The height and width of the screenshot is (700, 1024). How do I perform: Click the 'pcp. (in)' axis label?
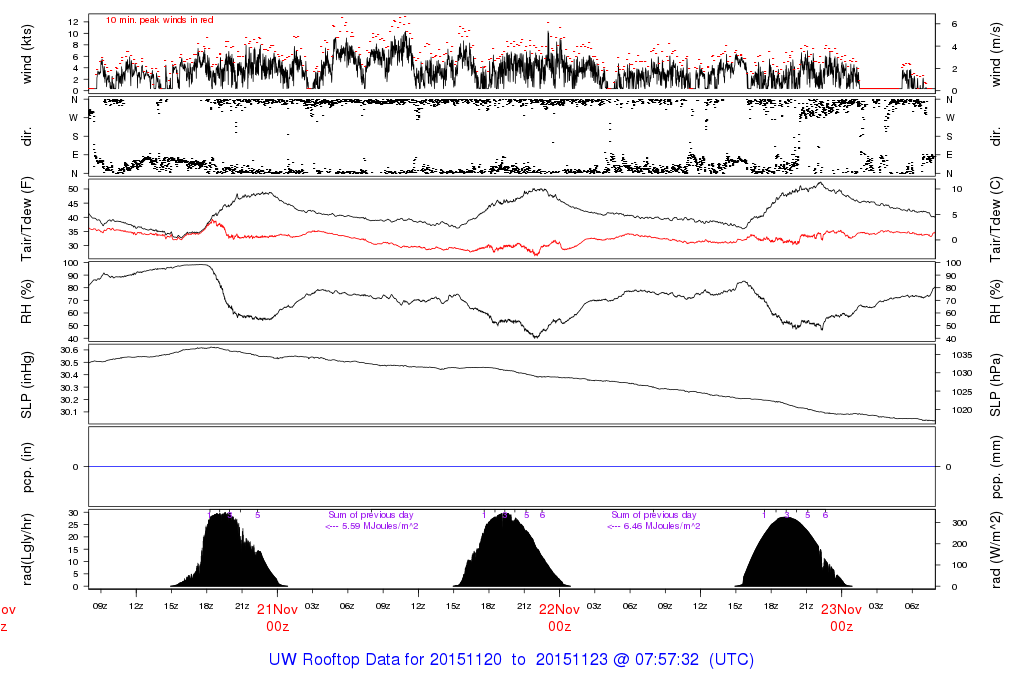27,466
